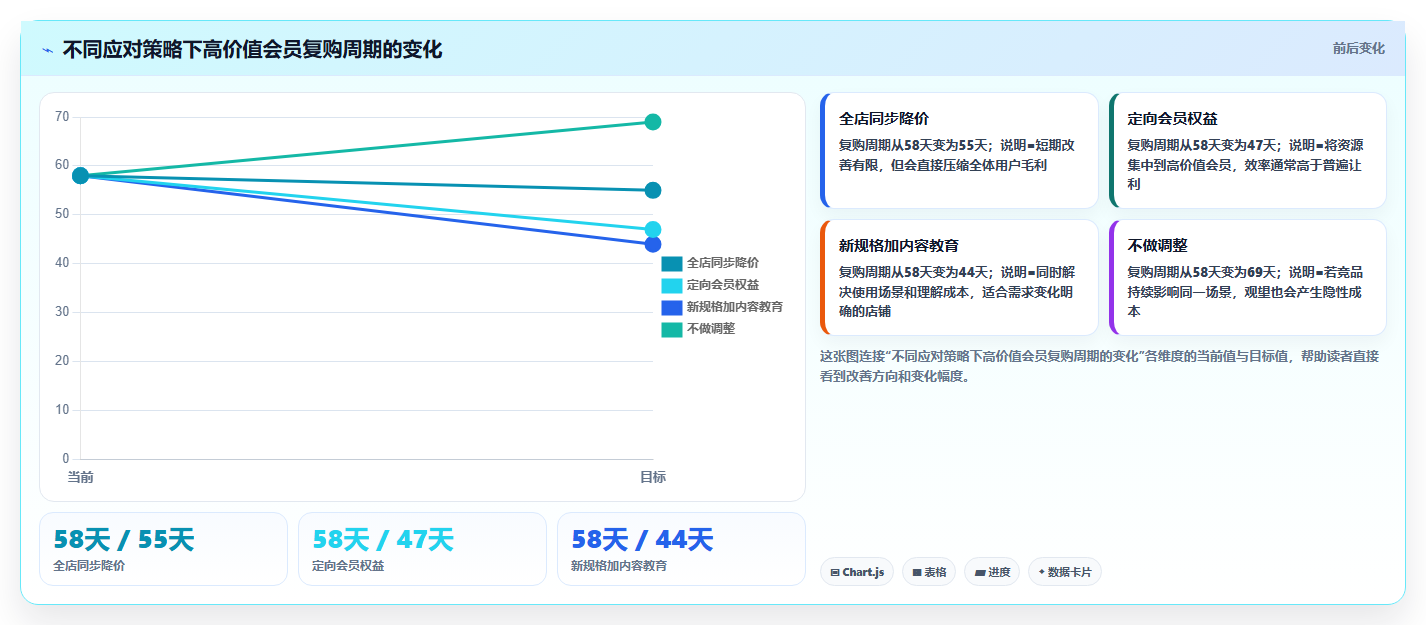Click the 定向会员权益 target point at 47

pyautogui.click(x=653, y=229)
